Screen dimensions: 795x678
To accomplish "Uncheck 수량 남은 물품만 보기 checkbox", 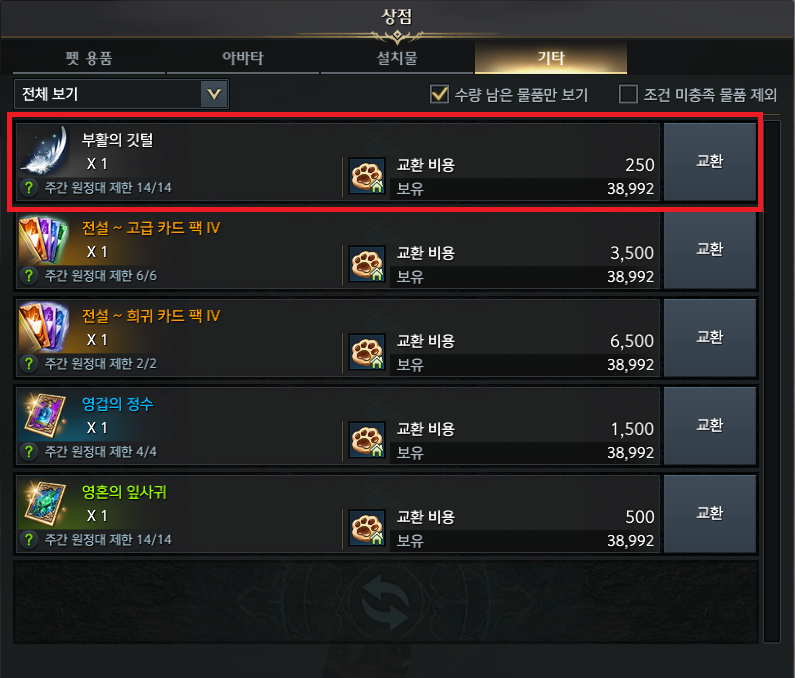I will click(x=439, y=94).
